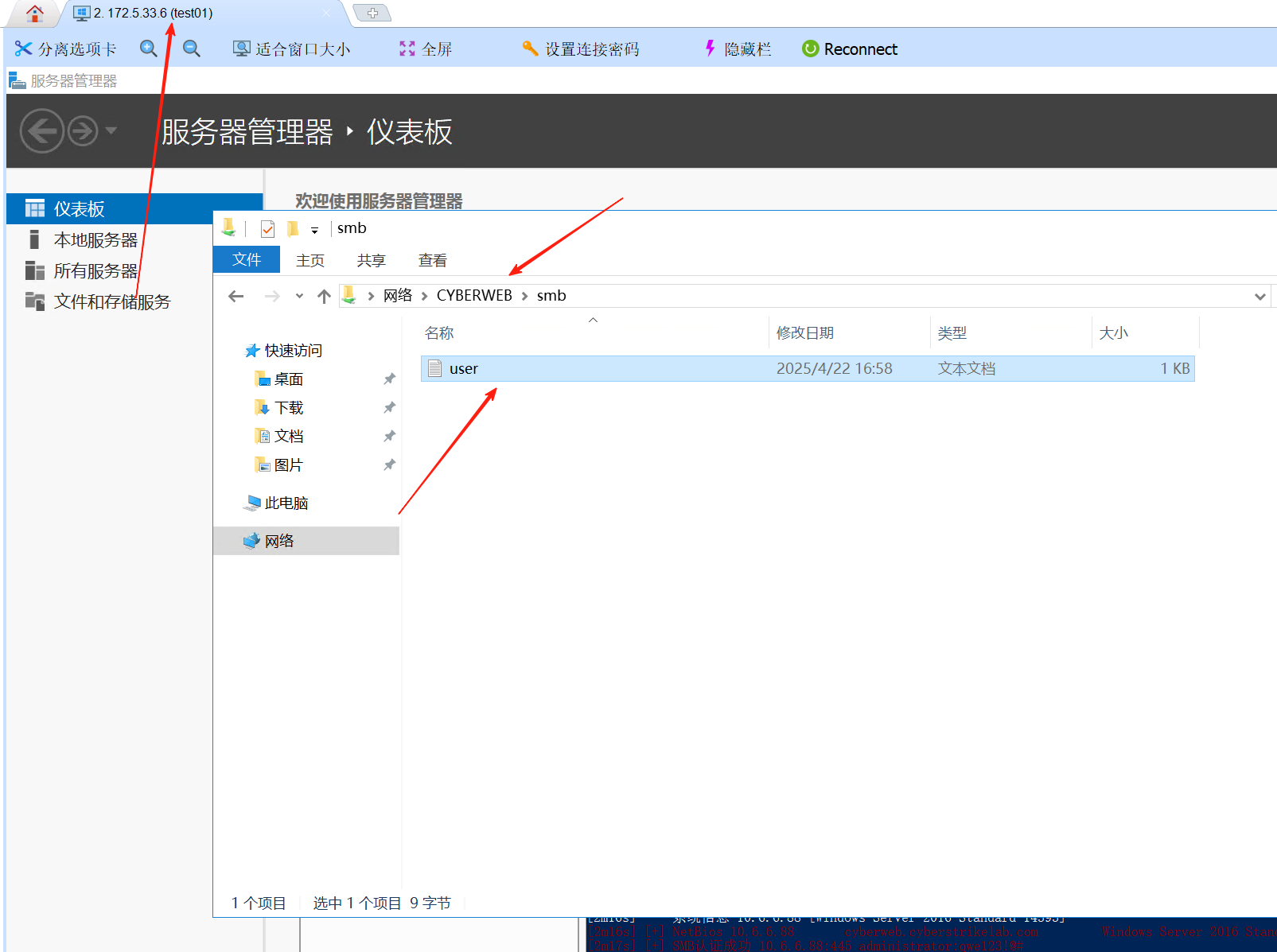
Task: Open the customize quick access toolbar dropdown
Action: (x=314, y=230)
